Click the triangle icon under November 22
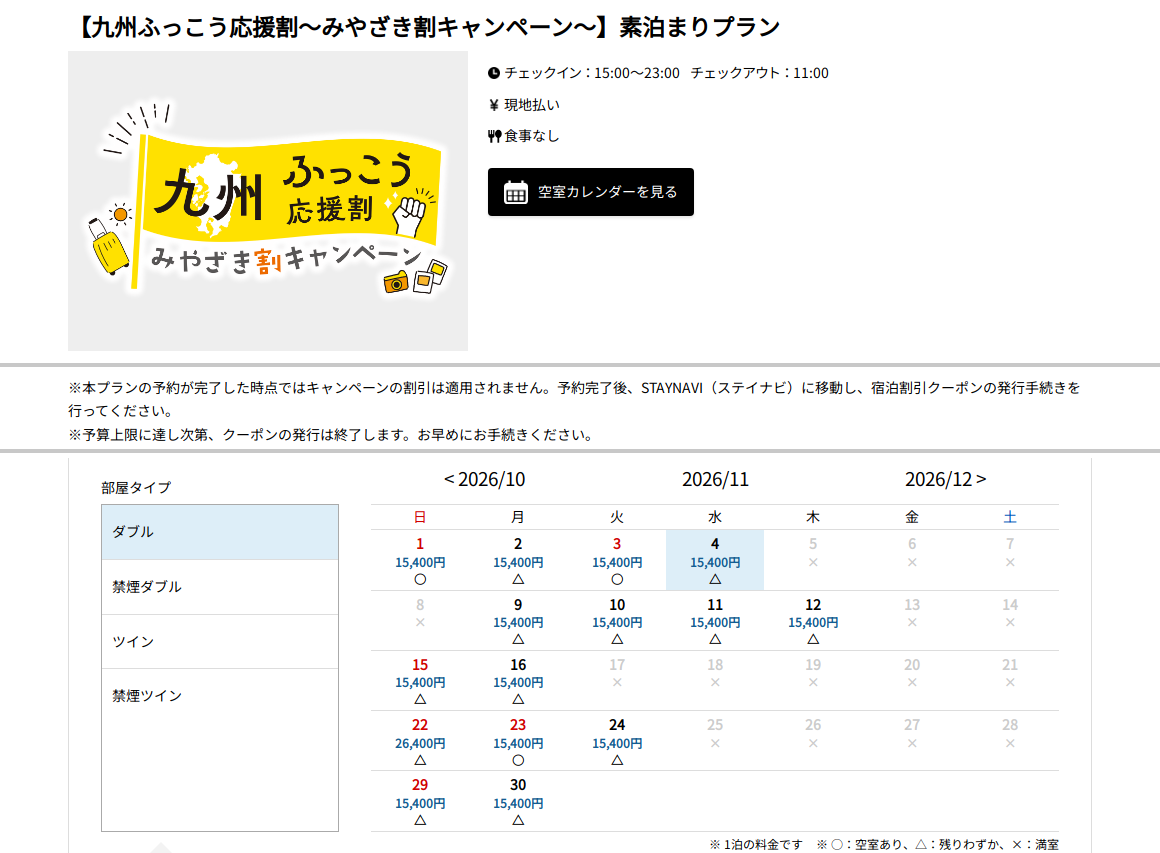 pyautogui.click(x=420, y=760)
